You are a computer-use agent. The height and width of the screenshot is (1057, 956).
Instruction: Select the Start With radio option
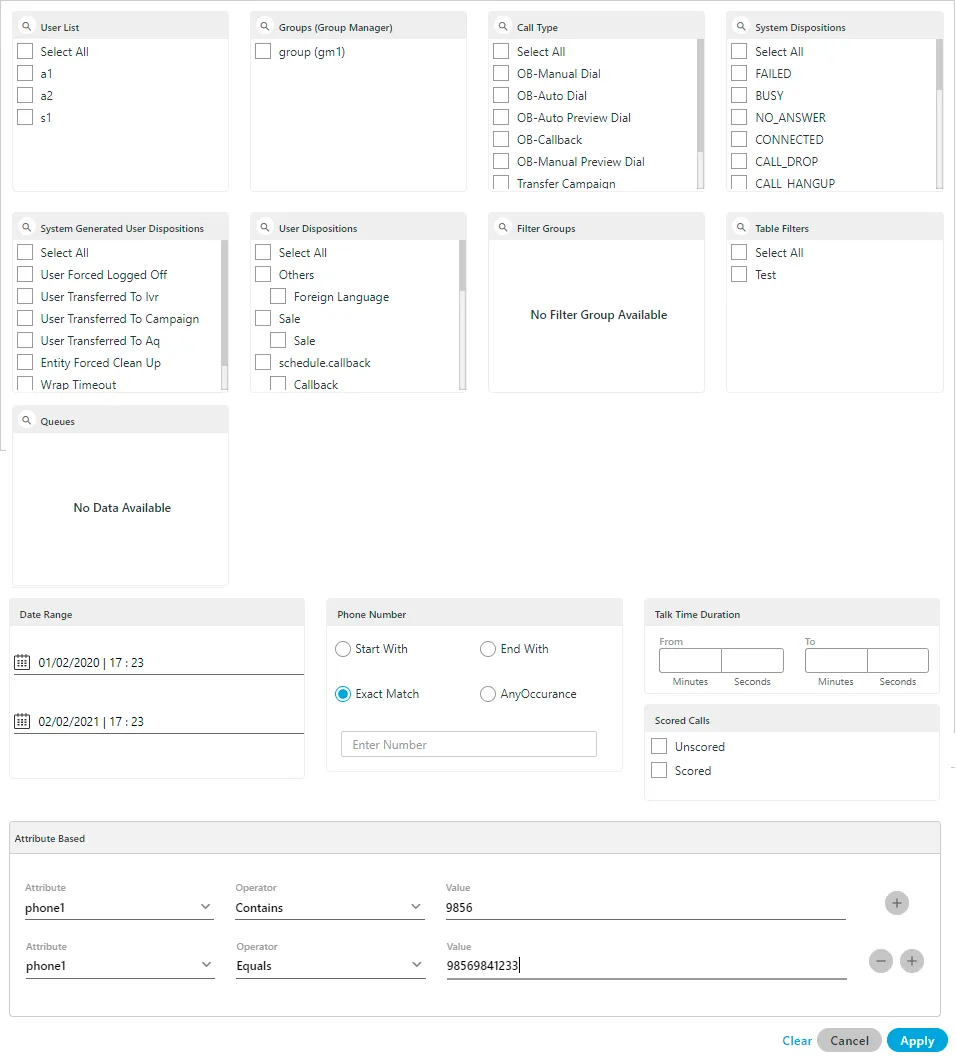point(342,648)
